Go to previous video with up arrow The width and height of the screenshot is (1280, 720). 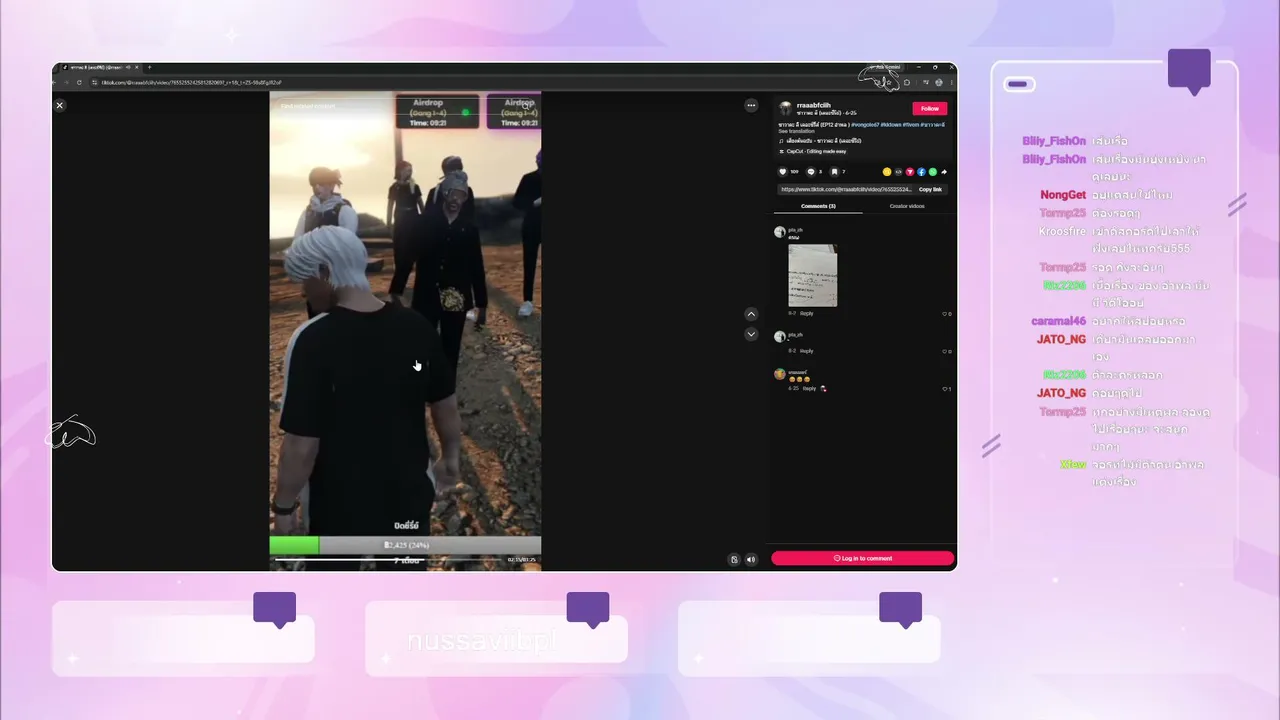[x=751, y=314]
